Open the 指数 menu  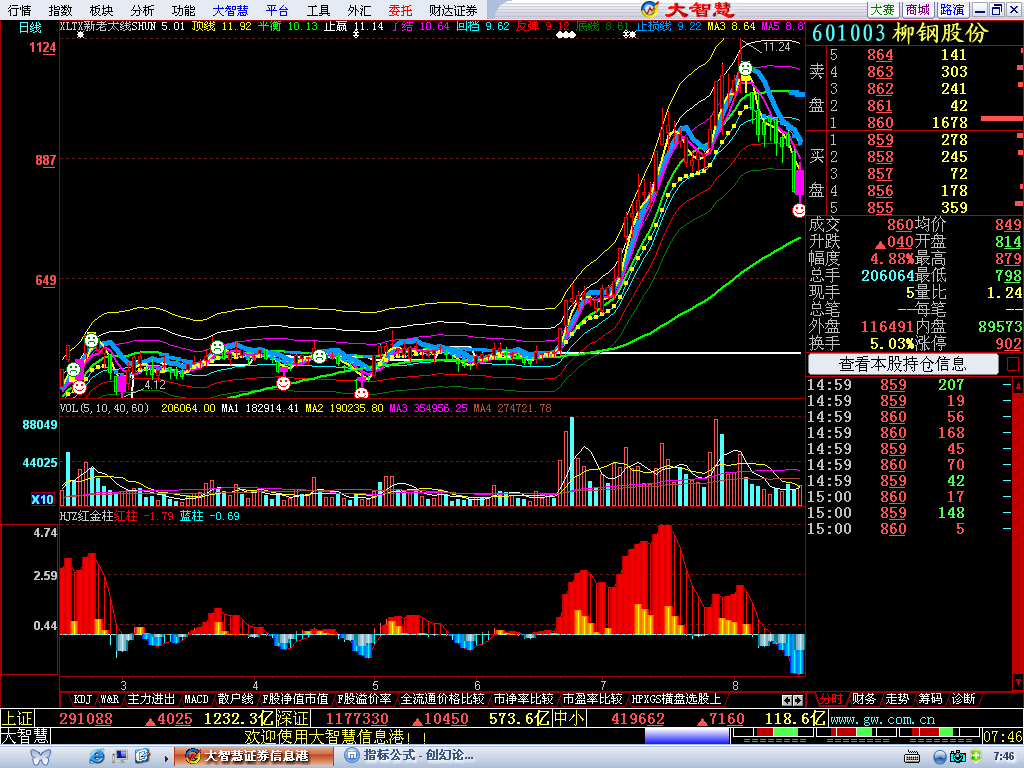[x=60, y=10]
